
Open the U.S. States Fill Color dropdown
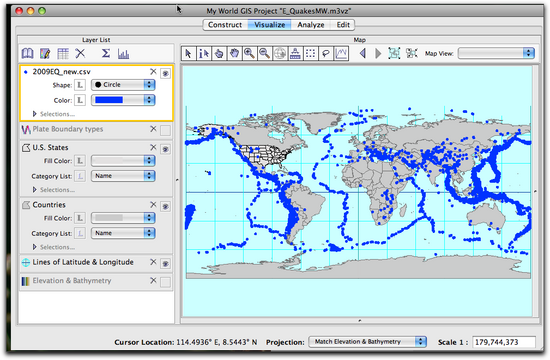[x=123, y=161]
